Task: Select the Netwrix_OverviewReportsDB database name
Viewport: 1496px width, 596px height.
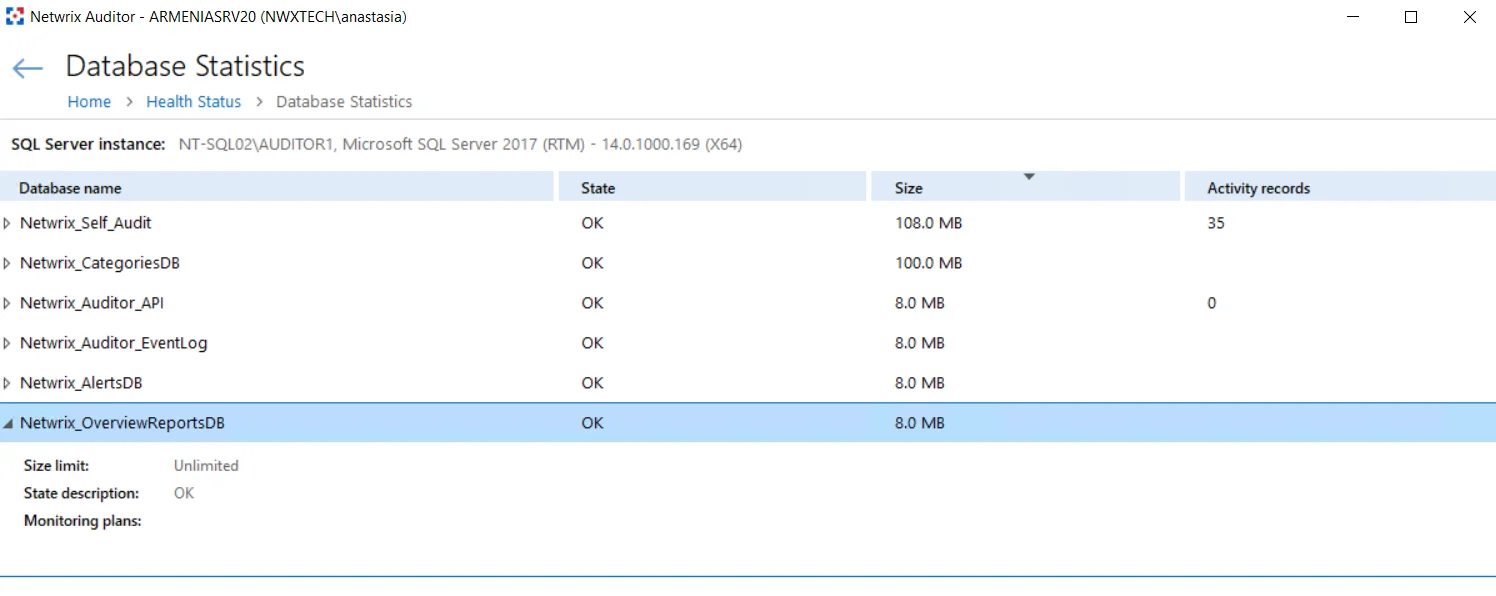Action: [122, 423]
